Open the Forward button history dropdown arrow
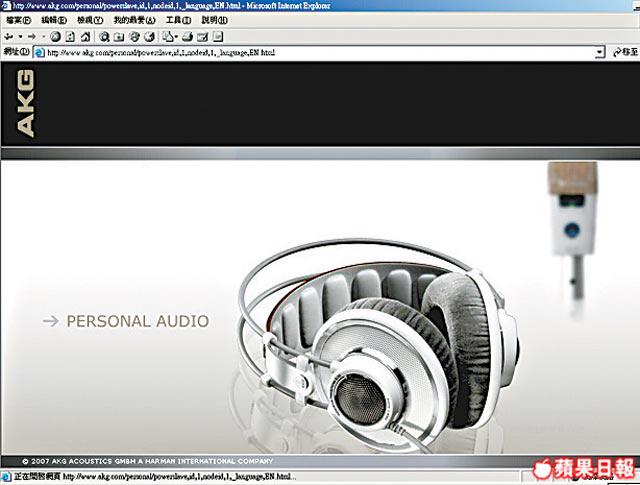This screenshot has height=485, width=640. click(43, 37)
